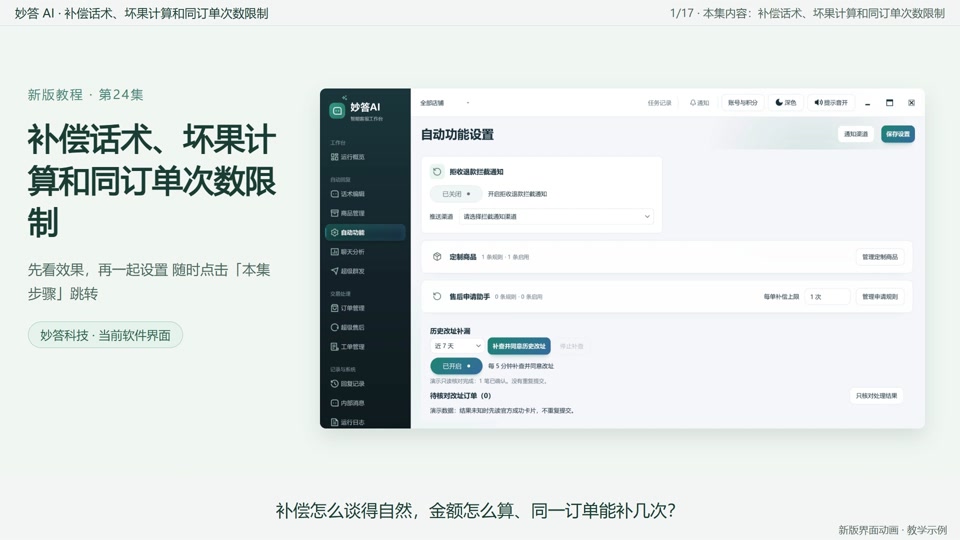960x540 pixels.
Task: Click the 保存设置 button
Action: [x=898, y=134]
